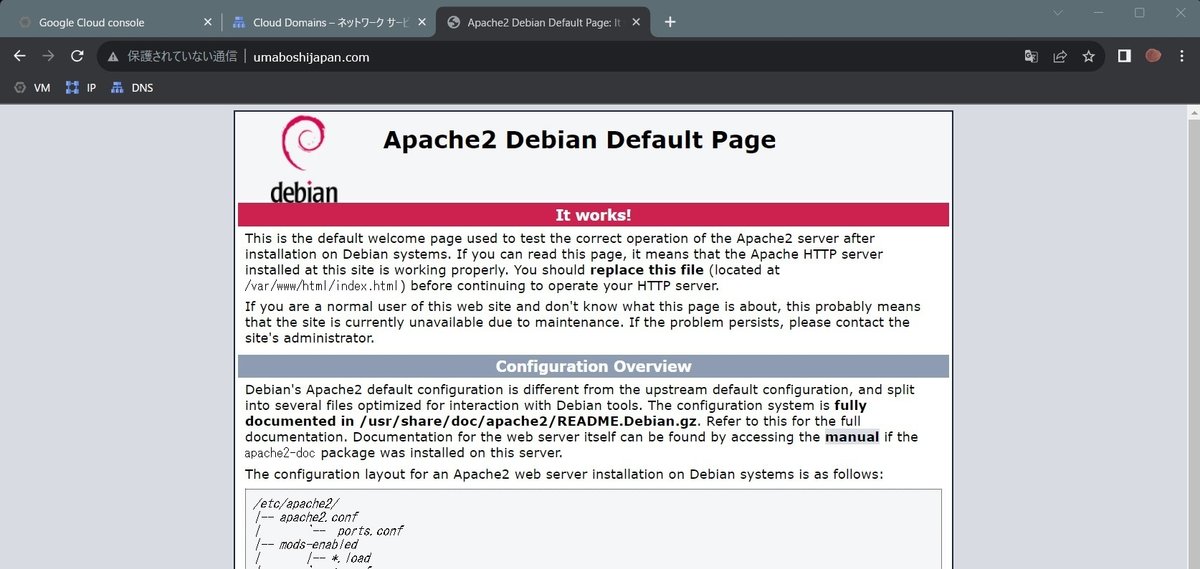Image resolution: width=1200 pixels, height=569 pixels.
Task: Click the /var/www/html/index.html path text
Action: 321,286
